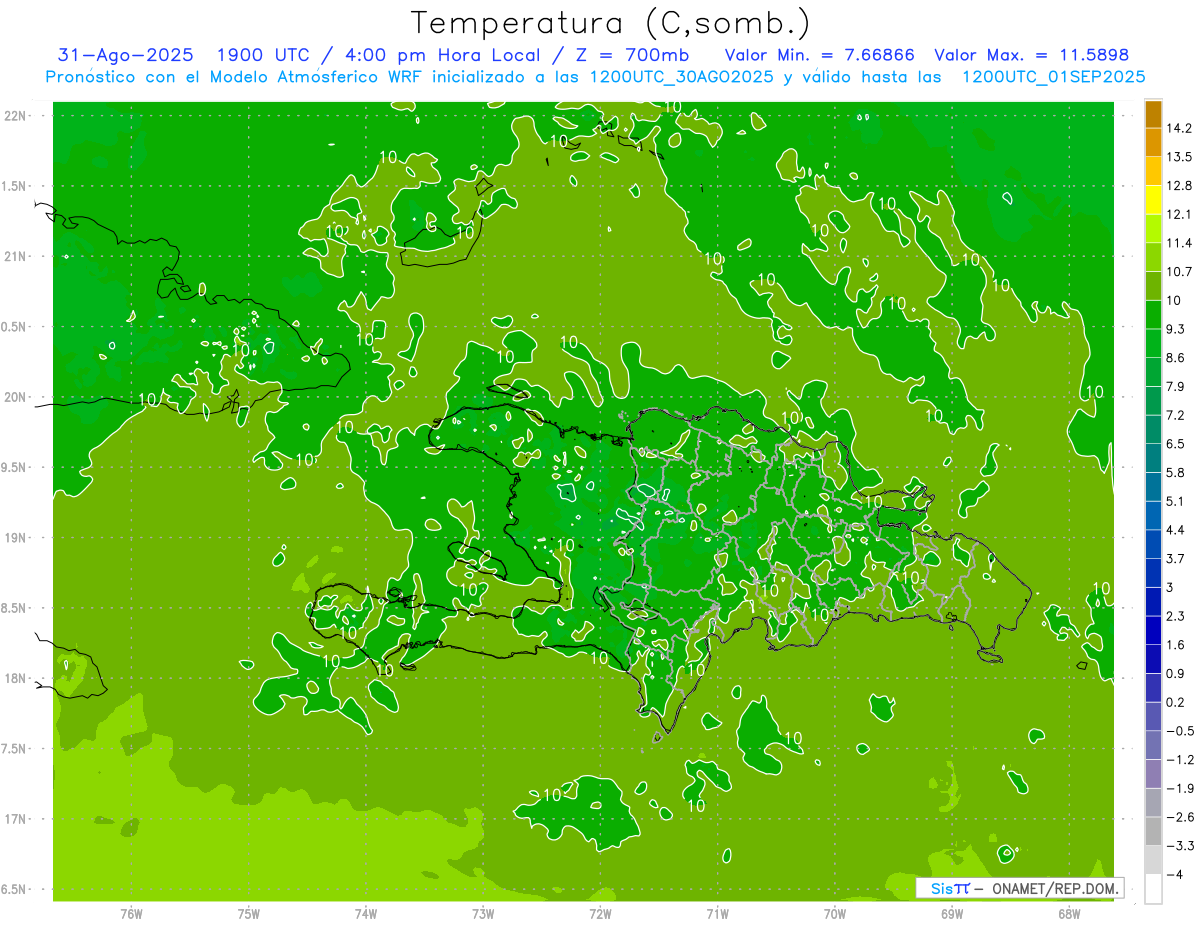Click the "12.1" colorbar value

[x=1178, y=214]
